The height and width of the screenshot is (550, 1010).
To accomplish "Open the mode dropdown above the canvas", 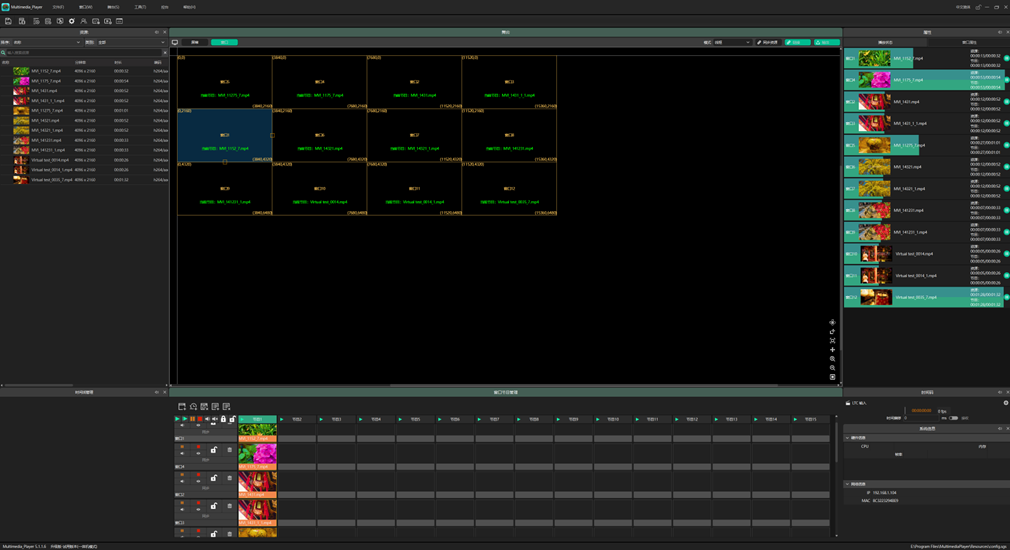I will coord(732,43).
